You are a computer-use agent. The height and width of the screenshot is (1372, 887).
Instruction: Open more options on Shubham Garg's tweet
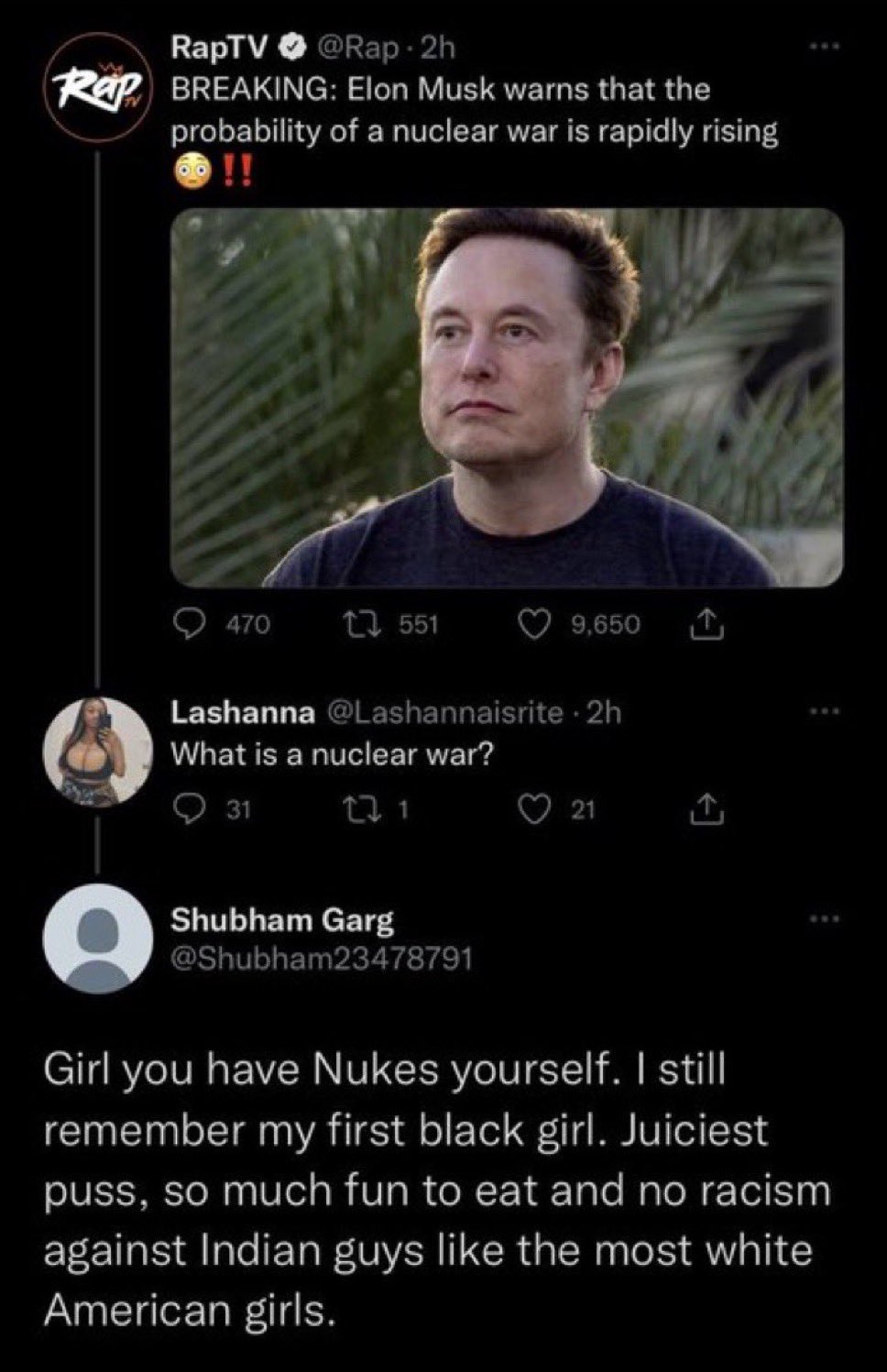[x=823, y=918]
